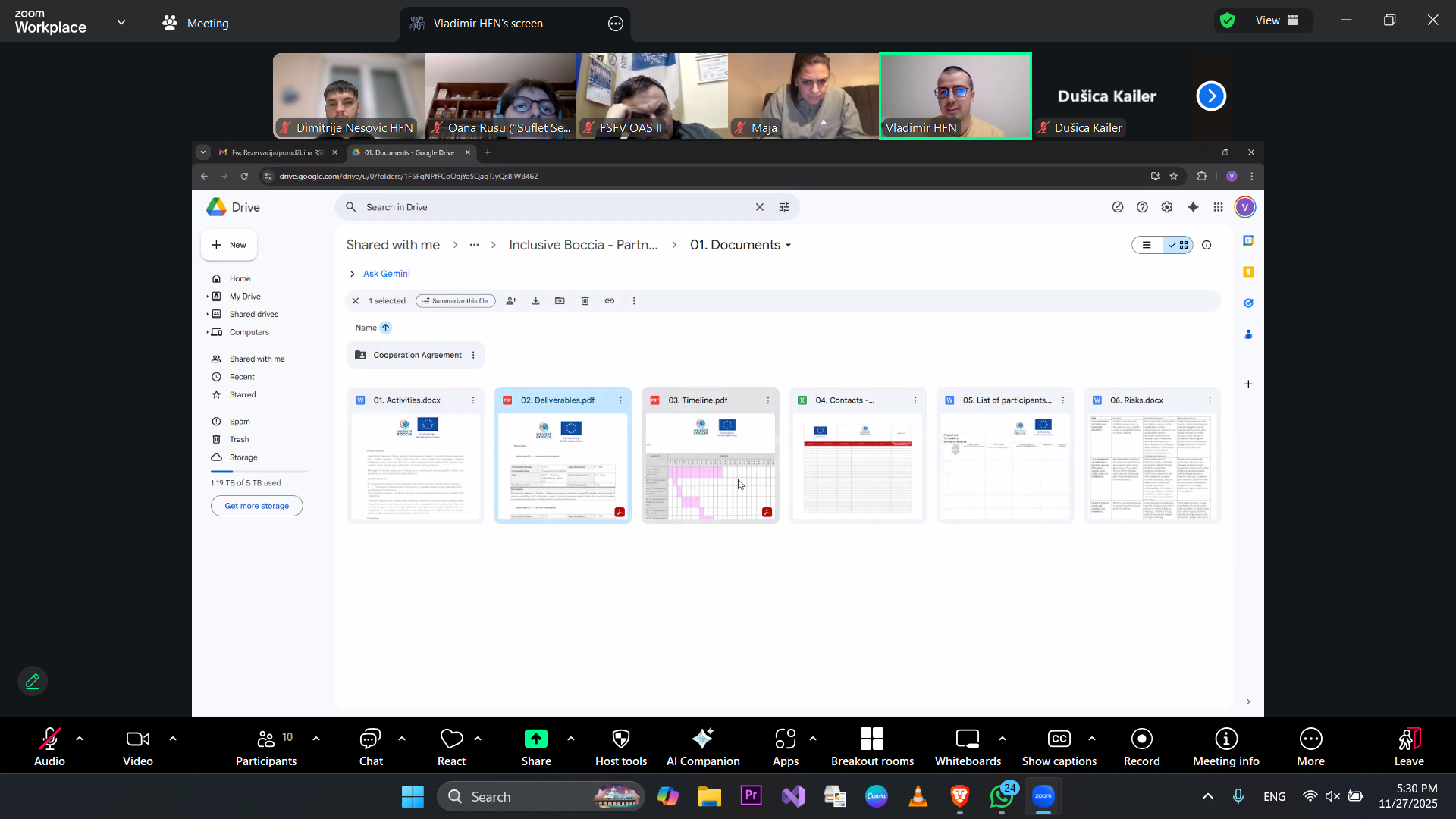The width and height of the screenshot is (1456, 819).
Task: Unmute using the Audio button
Action: pyautogui.click(x=49, y=739)
